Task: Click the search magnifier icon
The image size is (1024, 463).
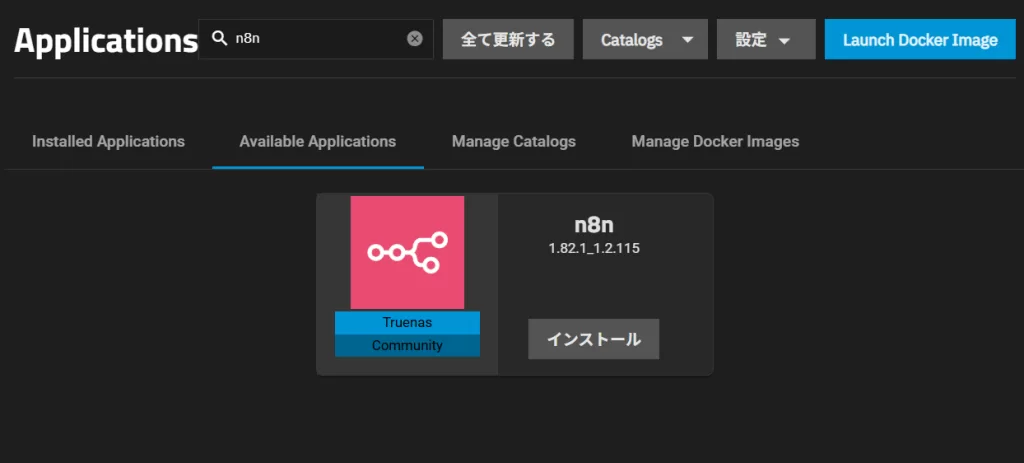Action: [219, 39]
